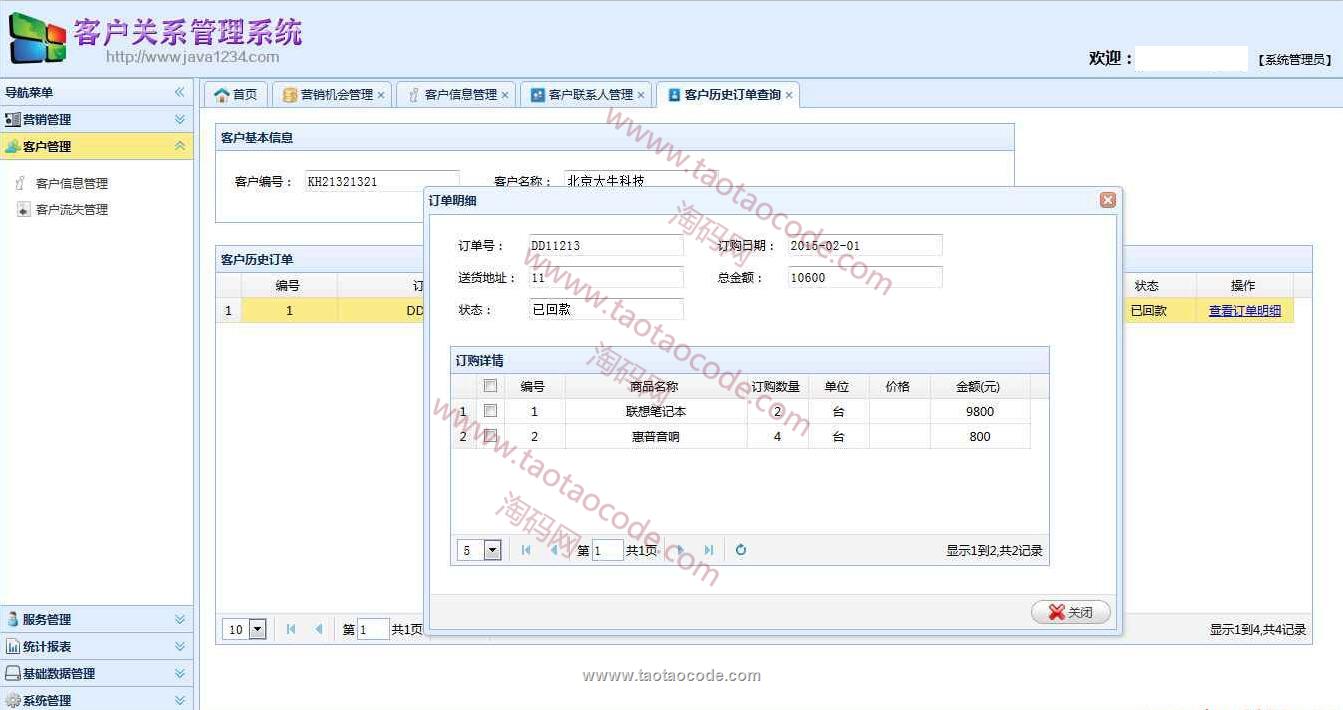Image resolution: width=1343 pixels, height=710 pixels.
Task: Open page size dropdown showing 10
Action: pos(257,629)
